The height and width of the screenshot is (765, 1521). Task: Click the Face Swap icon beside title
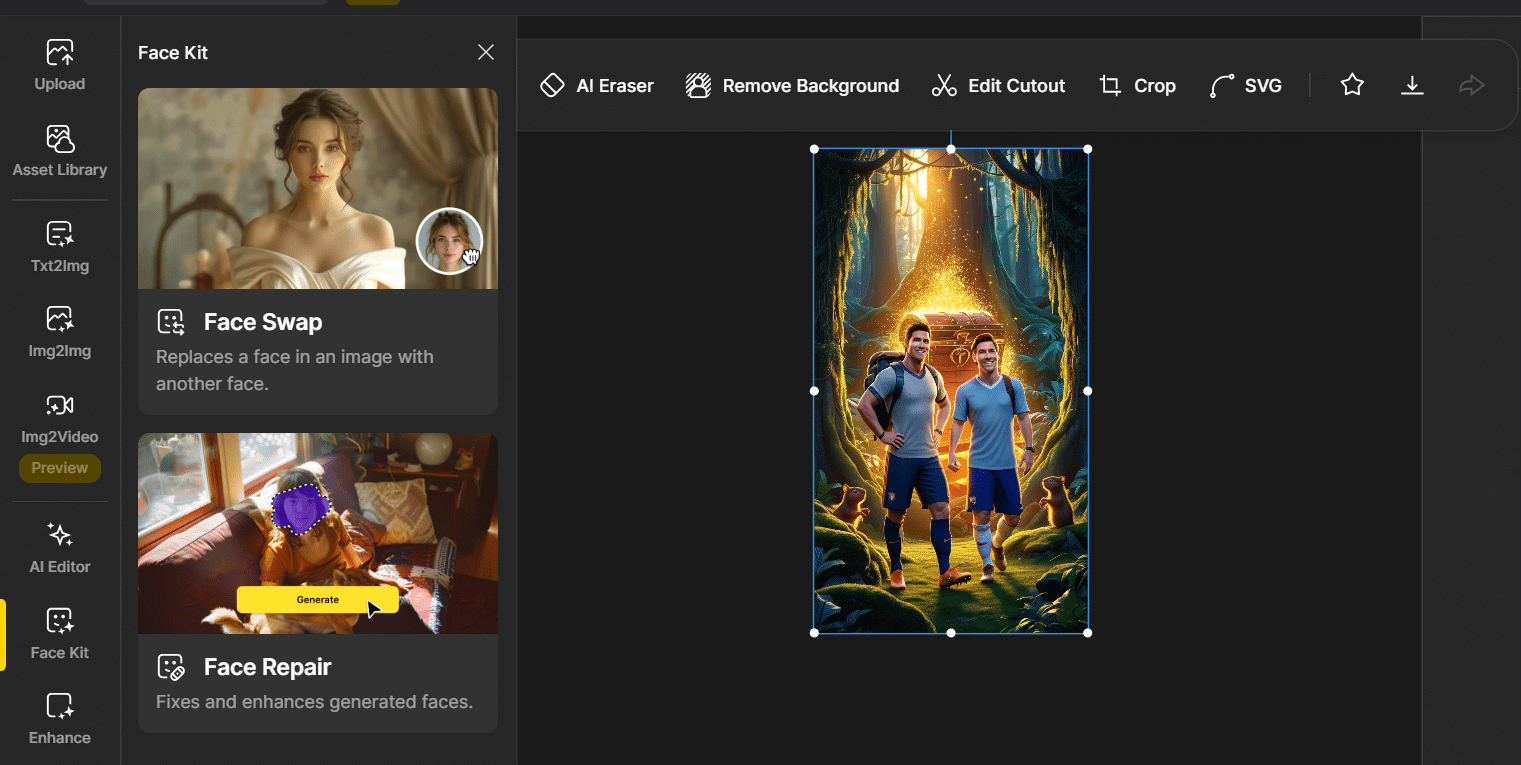coord(171,322)
